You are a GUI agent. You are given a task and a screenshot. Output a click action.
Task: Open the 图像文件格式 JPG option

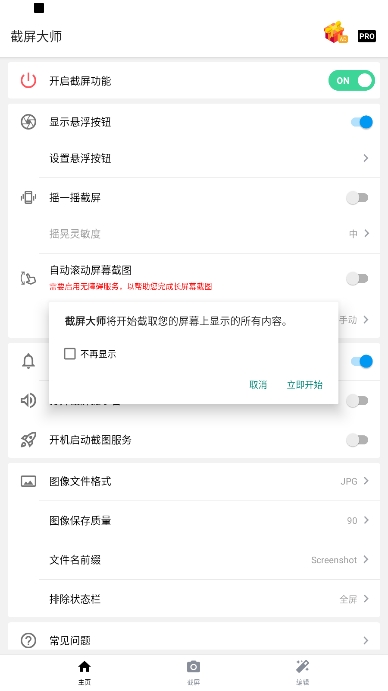point(354,481)
